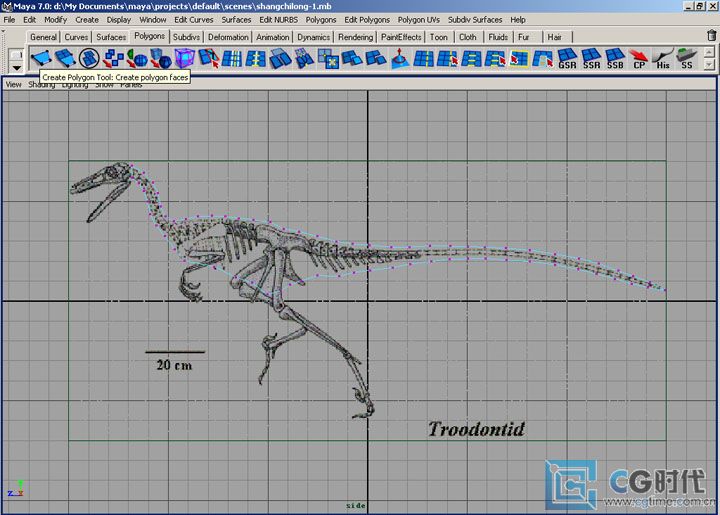
Task: Click the folded planes icon left of merge
Action: click(304, 58)
